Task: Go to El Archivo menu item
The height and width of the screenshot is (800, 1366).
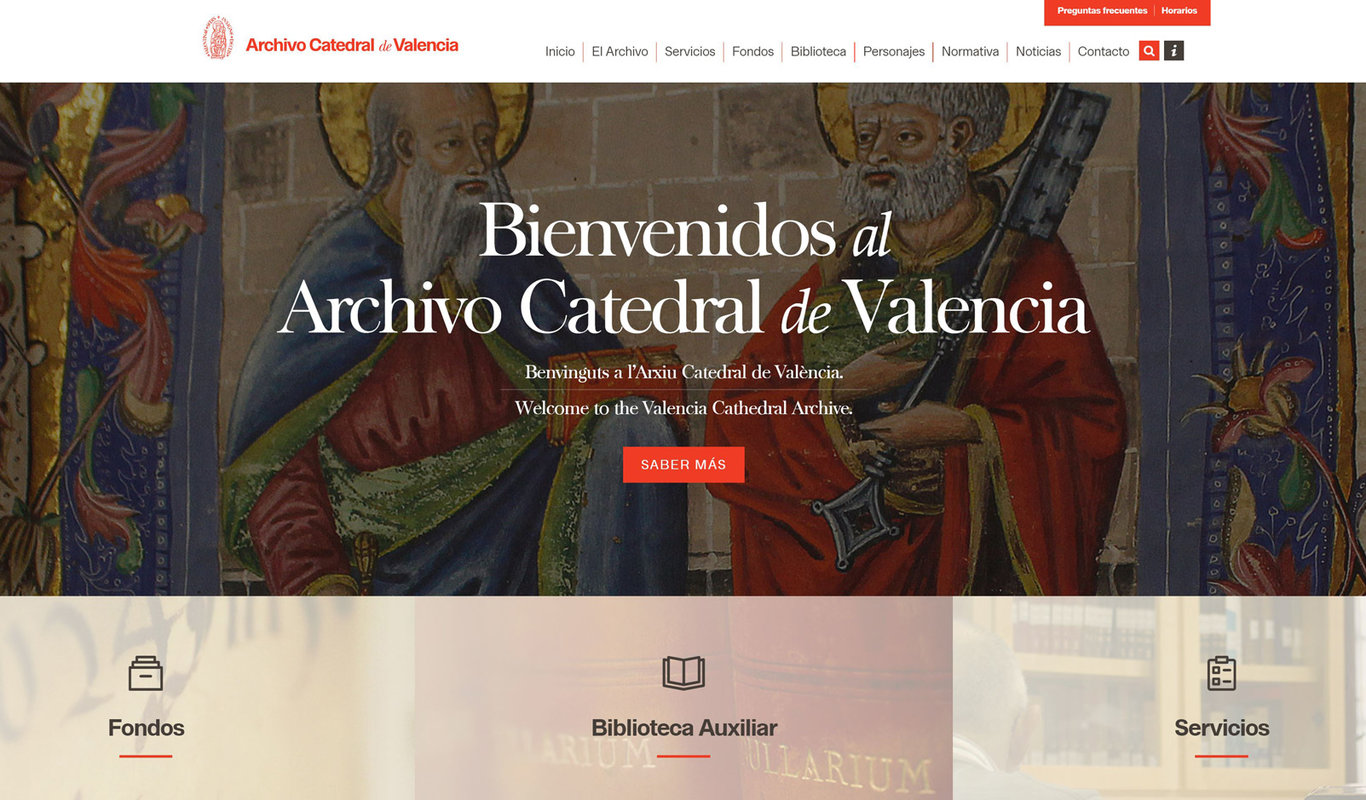Action: 620,51
